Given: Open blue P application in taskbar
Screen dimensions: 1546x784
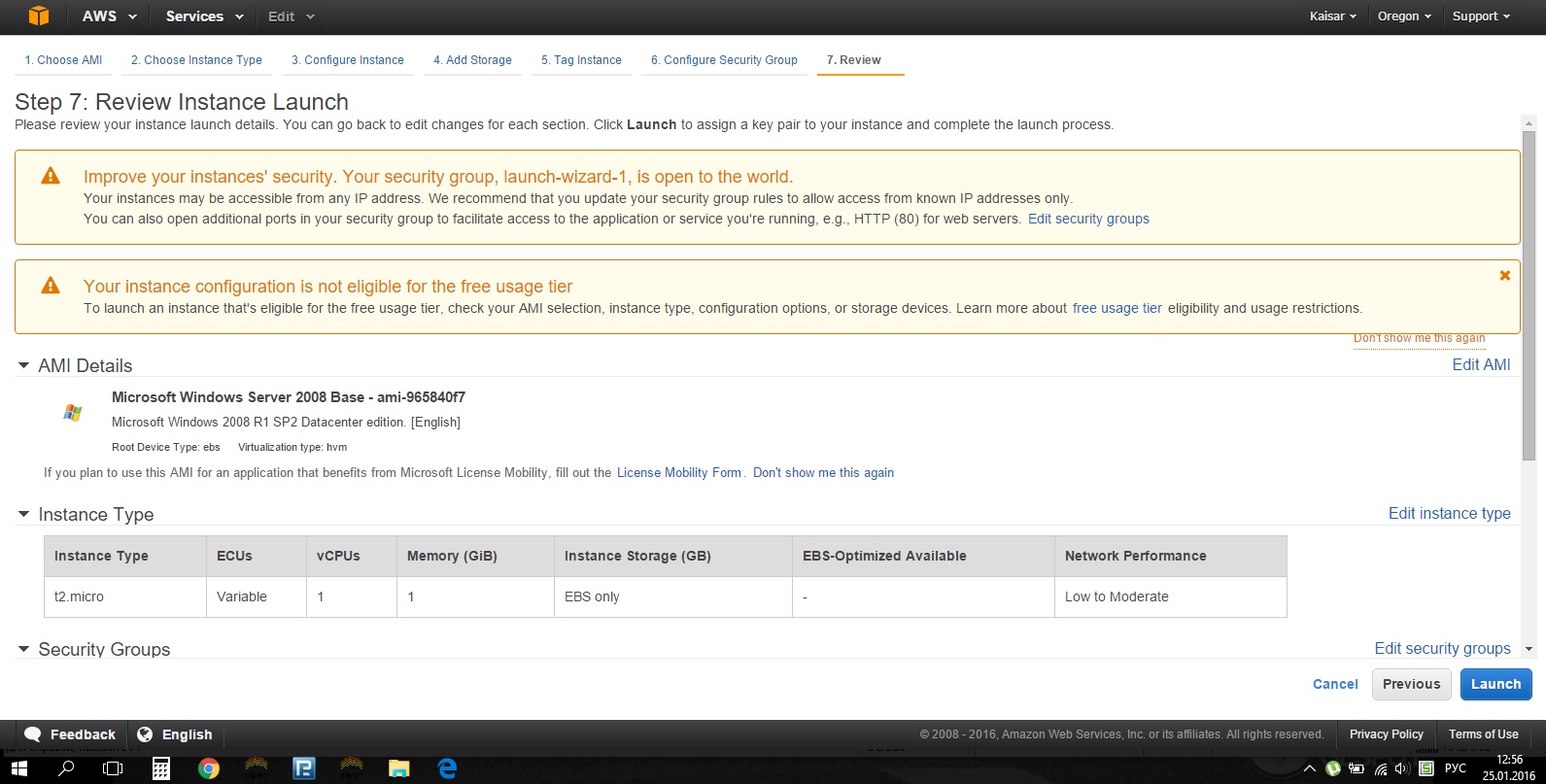Looking at the screenshot, I should tap(304, 769).
